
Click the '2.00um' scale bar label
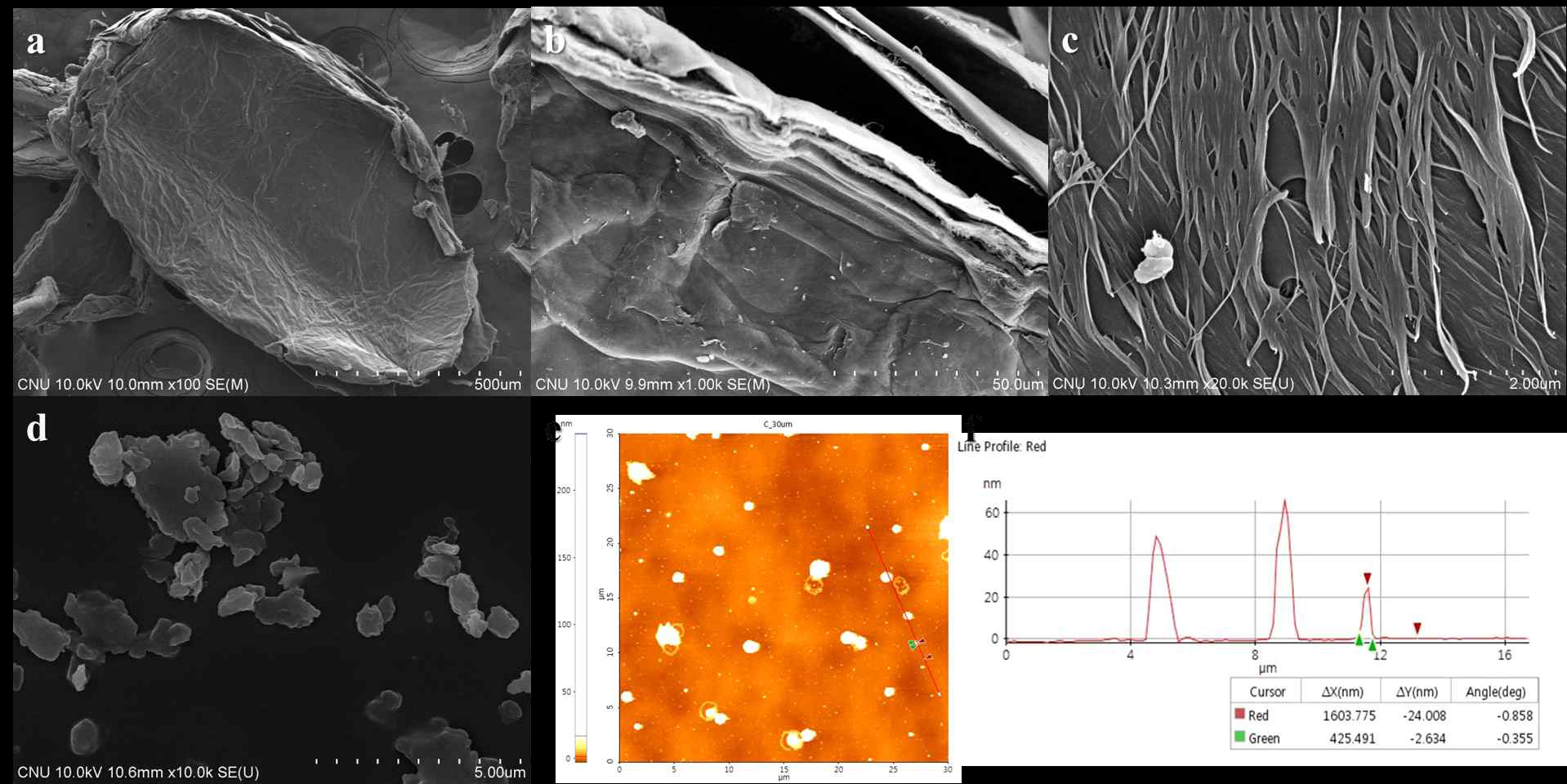[1534, 384]
